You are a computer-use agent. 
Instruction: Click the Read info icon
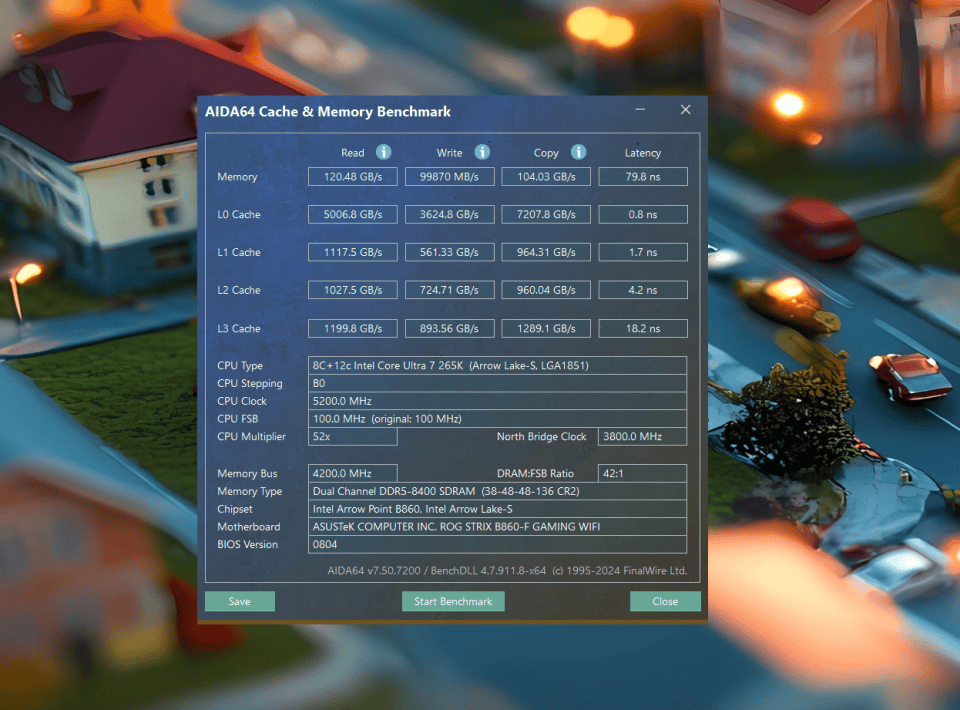coord(383,152)
